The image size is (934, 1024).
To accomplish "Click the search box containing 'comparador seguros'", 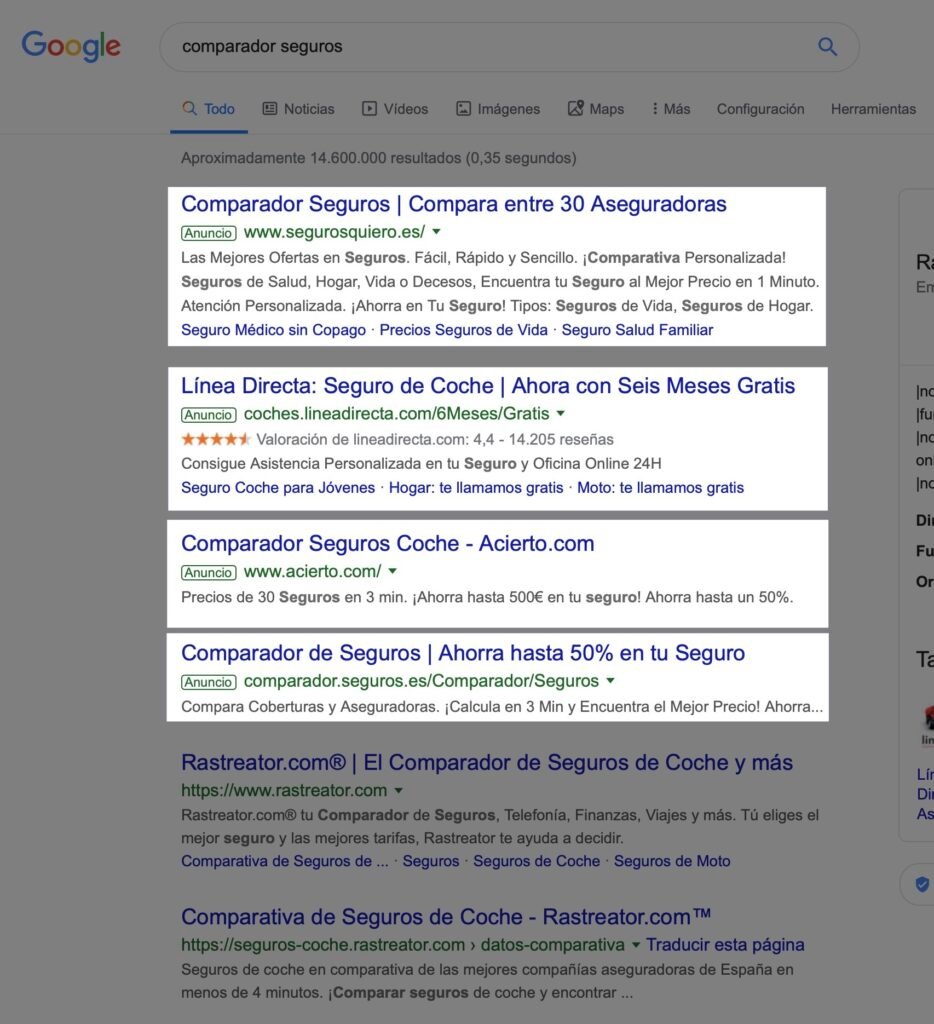I will pyautogui.click(x=509, y=47).
